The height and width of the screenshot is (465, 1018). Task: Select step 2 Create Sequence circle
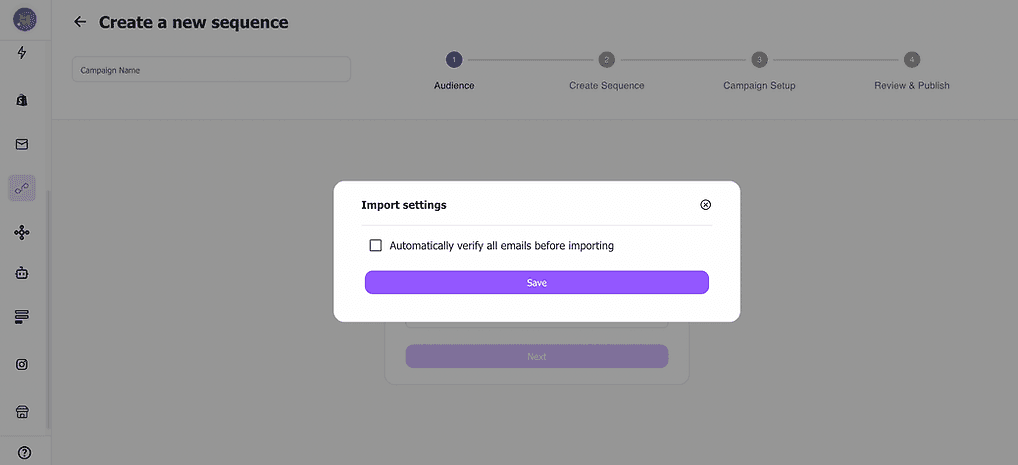coord(606,60)
